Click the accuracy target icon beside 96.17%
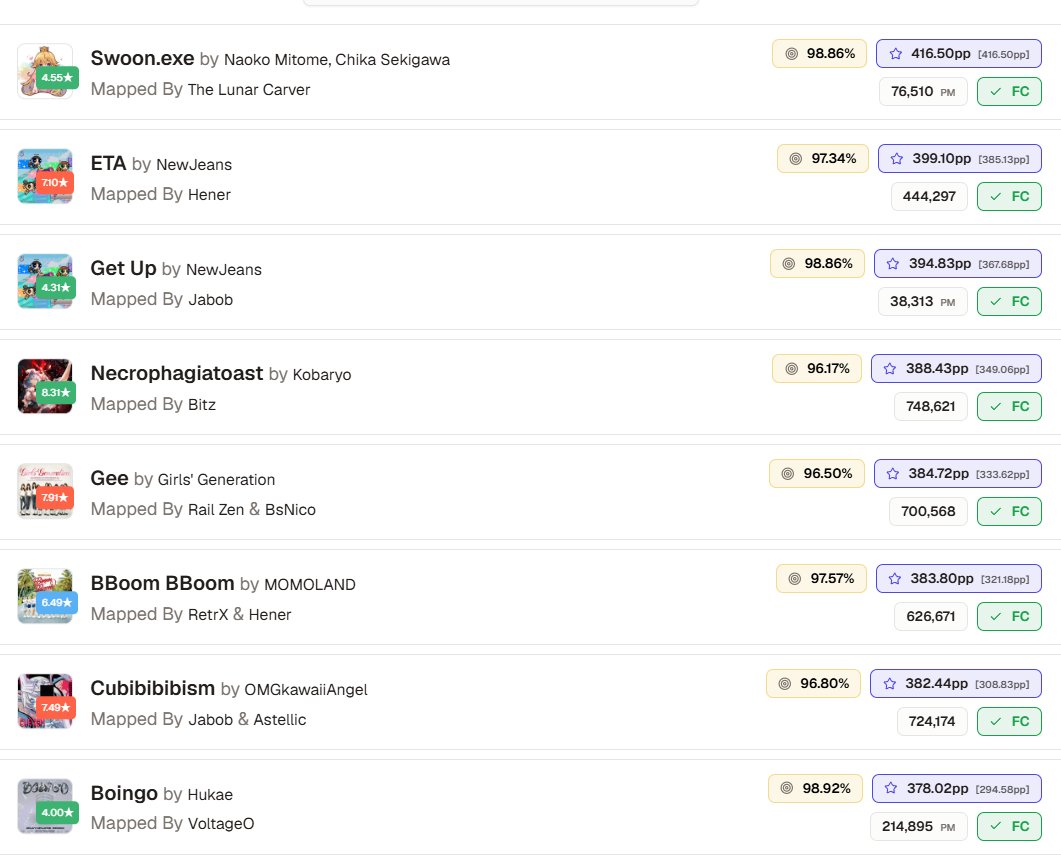This screenshot has width=1061, height=855. coord(791,369)
